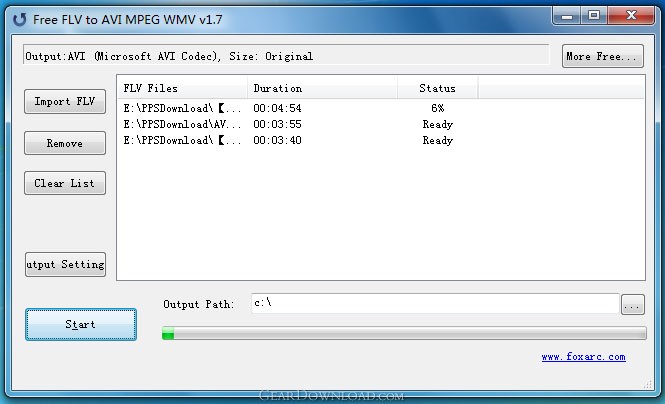The image size is (665, 404).
Task: Remove the selected file with Remove button
Action: tap(65, 143)
